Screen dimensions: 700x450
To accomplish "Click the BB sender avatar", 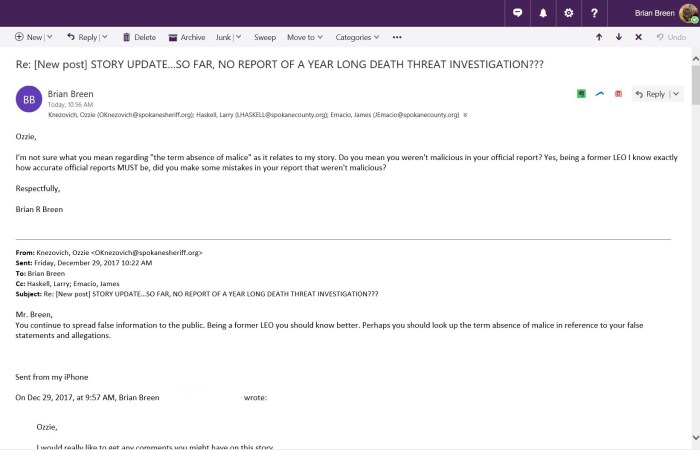I will pos(29,99).
